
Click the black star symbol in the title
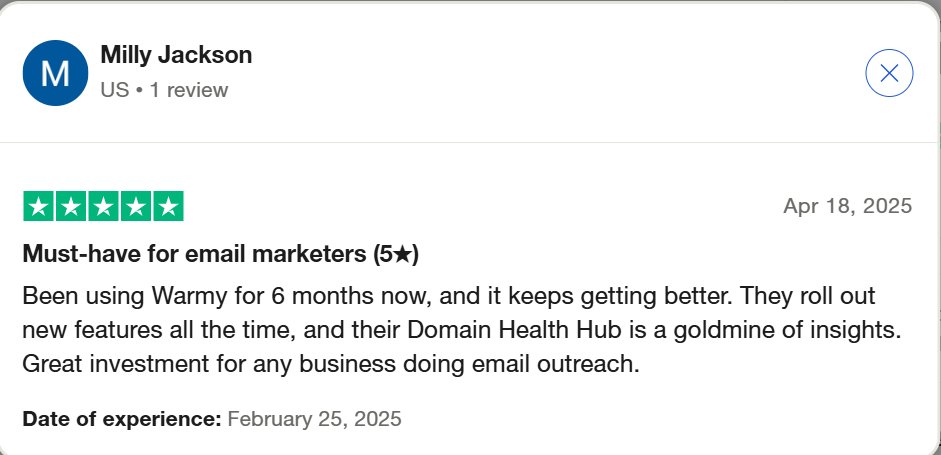click(x=403, y=255)
